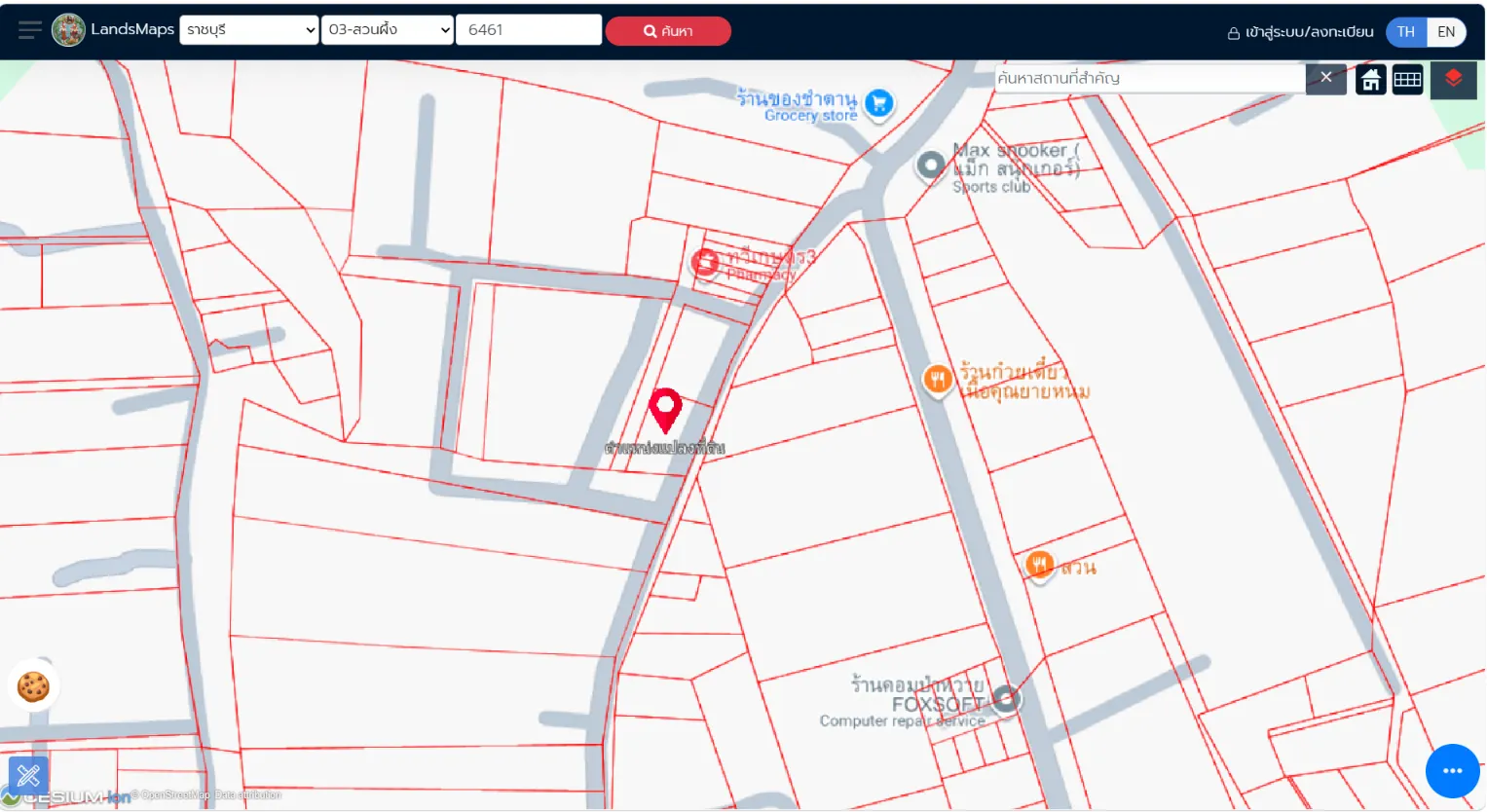Screen dimensions: 1487x812
Task: Open the เข้าสู่ระบบ/ลงทะเบียน login link
Action: (x=1300, y=32)
